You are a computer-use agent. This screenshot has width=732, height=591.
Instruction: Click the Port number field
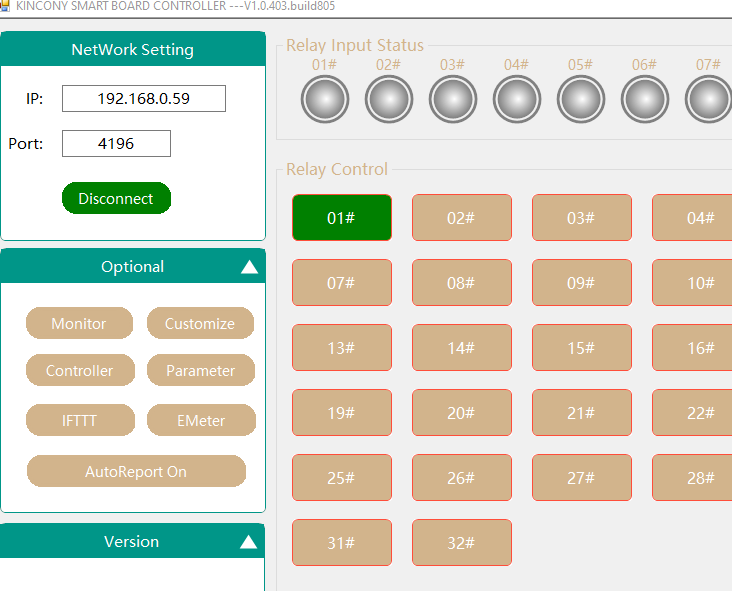point(116,144)
